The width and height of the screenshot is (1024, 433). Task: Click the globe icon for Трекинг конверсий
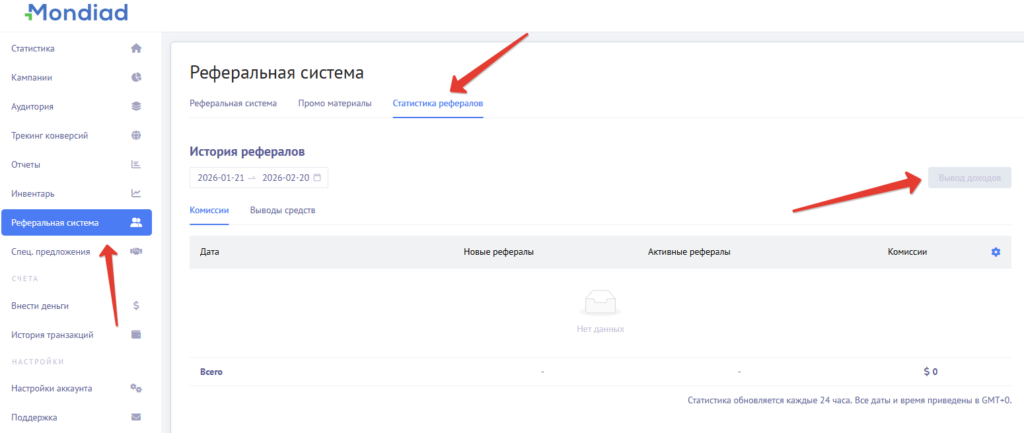tap(136, 135)
